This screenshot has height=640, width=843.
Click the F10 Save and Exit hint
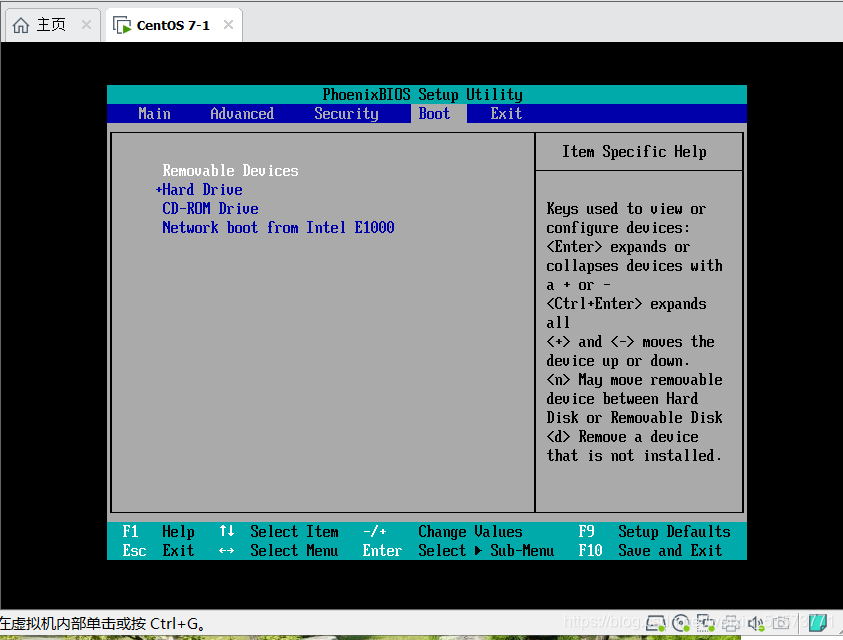click(650, 550)
